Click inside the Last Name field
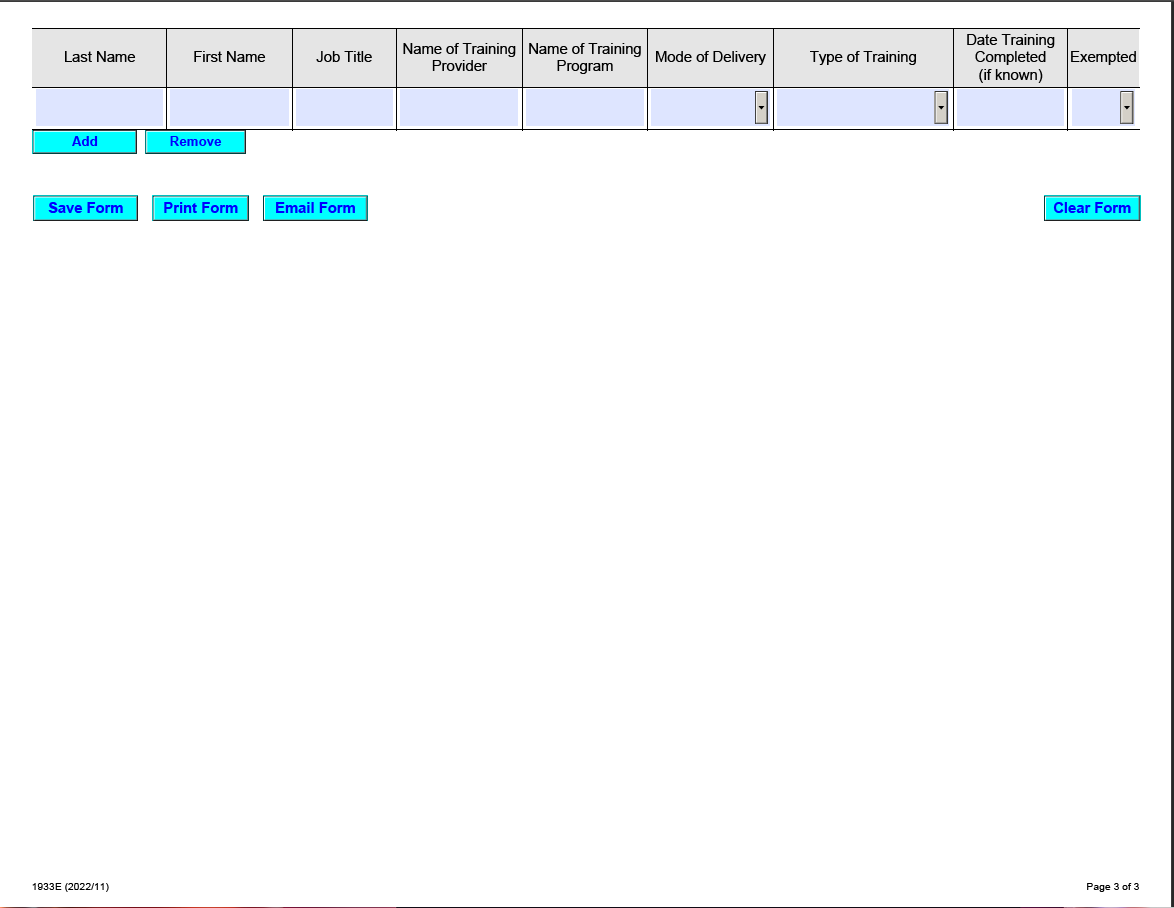This screenshot has width=1174, height=908. point(98,106)
